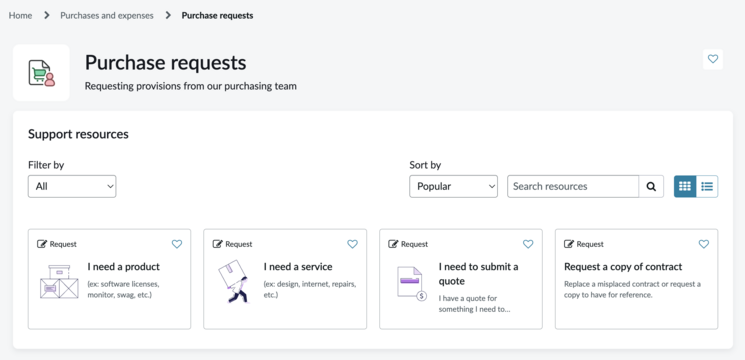Click Request edit icon on service card

tap(217, 244)
